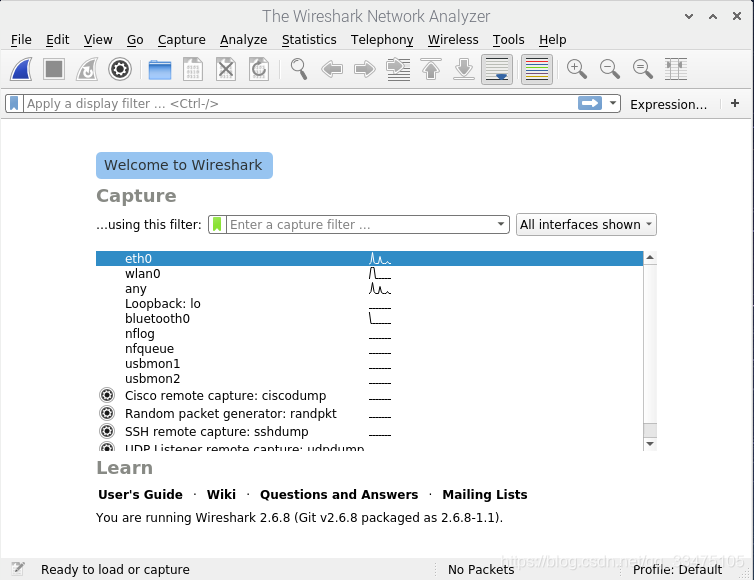This screenshot has height=580, width=754.
Task: Start capturing packets with the shark fin icon
Action: pyautogui.click(x=21, y=69)
